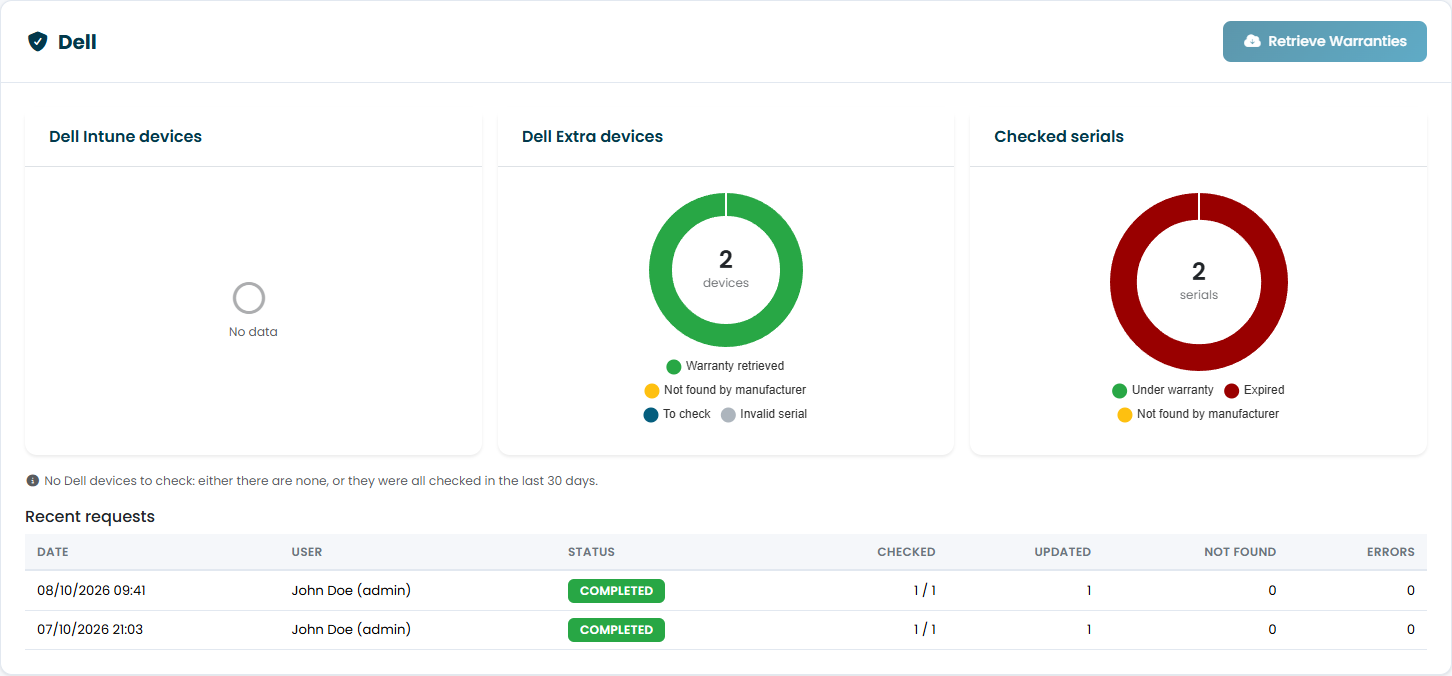Click the 1 / 1 checked value in the 07/10/2026 row
1452x676 pixels.
[x=924, y=630]
